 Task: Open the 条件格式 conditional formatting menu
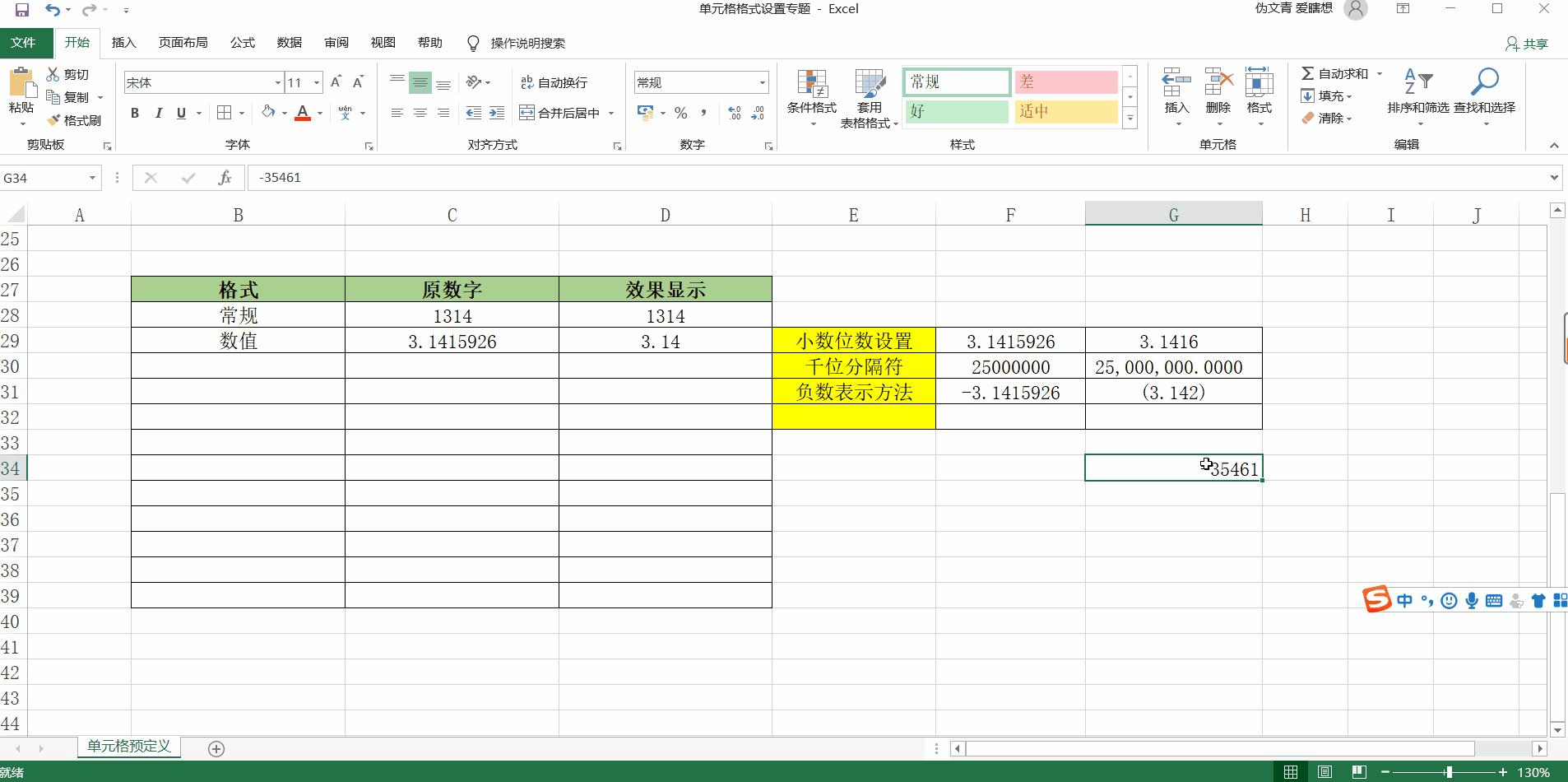[811, 96]
